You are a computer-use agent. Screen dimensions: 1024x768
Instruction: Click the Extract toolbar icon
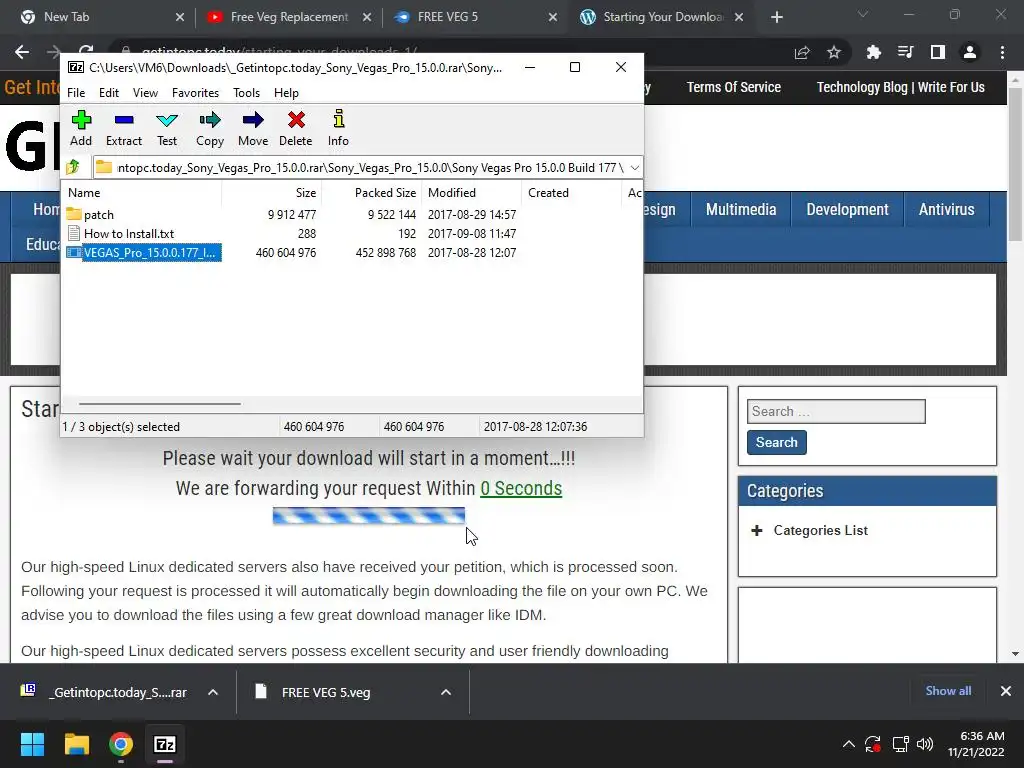[123, 129]
